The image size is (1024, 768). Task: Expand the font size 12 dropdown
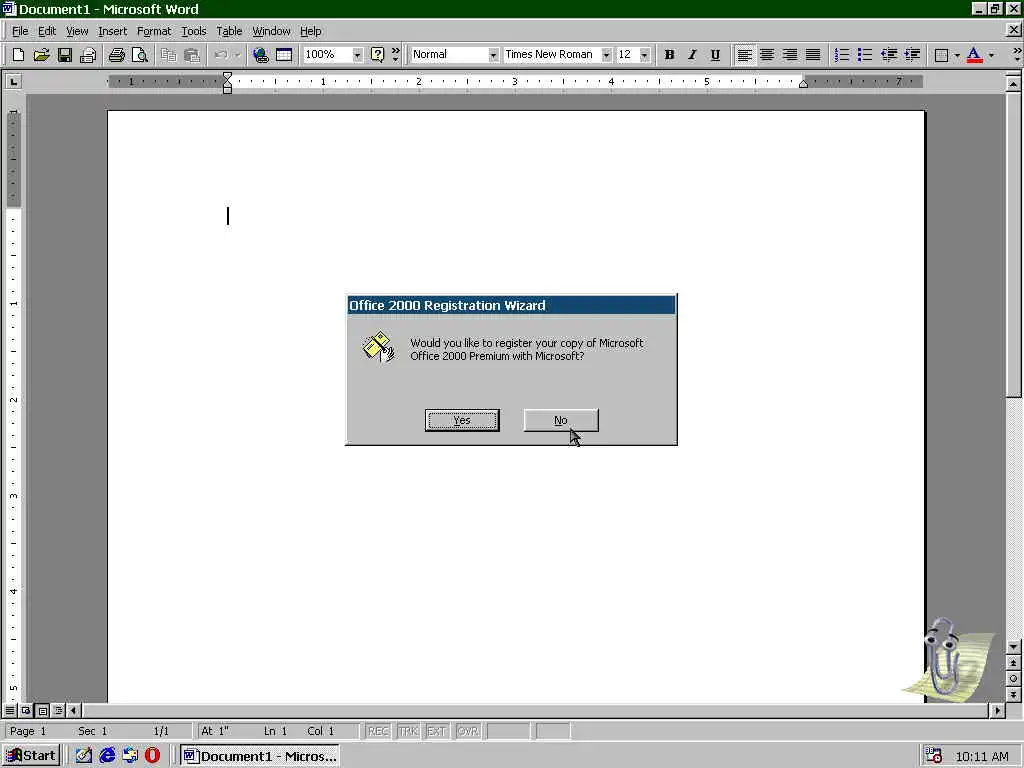pyautogui.click(x=645, y=55)
